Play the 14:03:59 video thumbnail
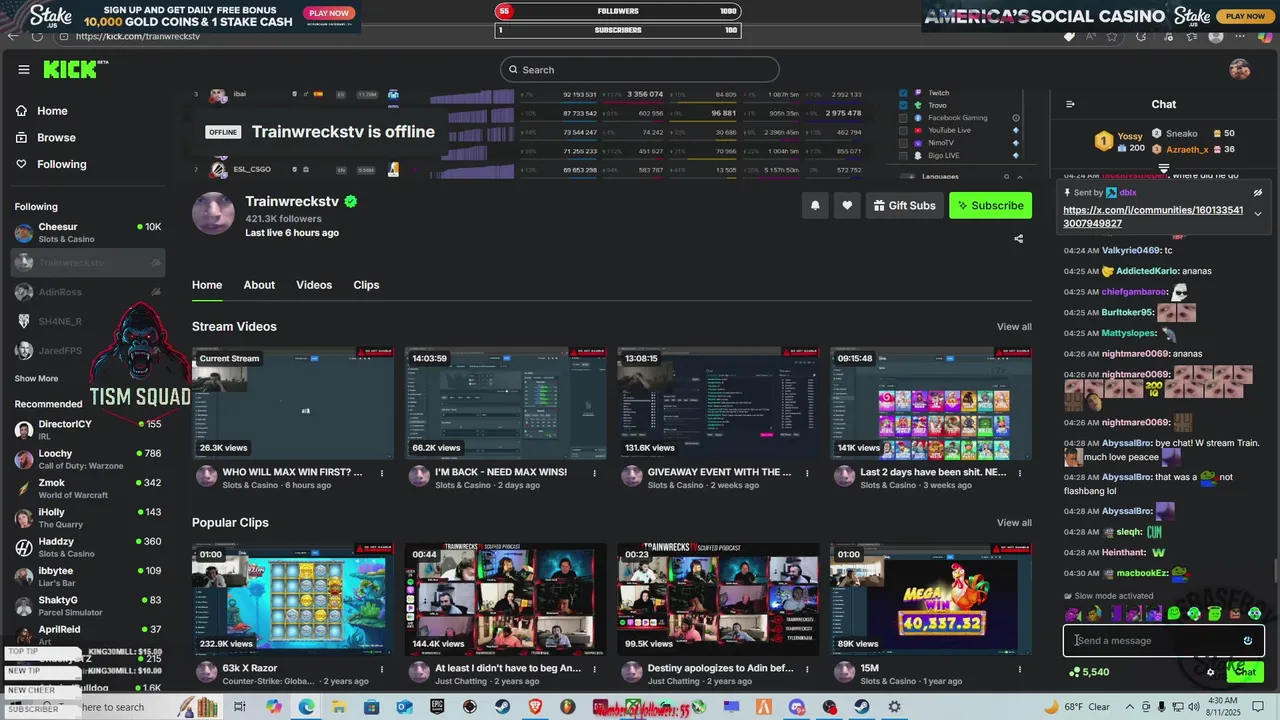The image size is (1280, 720). tap(505, 403)
